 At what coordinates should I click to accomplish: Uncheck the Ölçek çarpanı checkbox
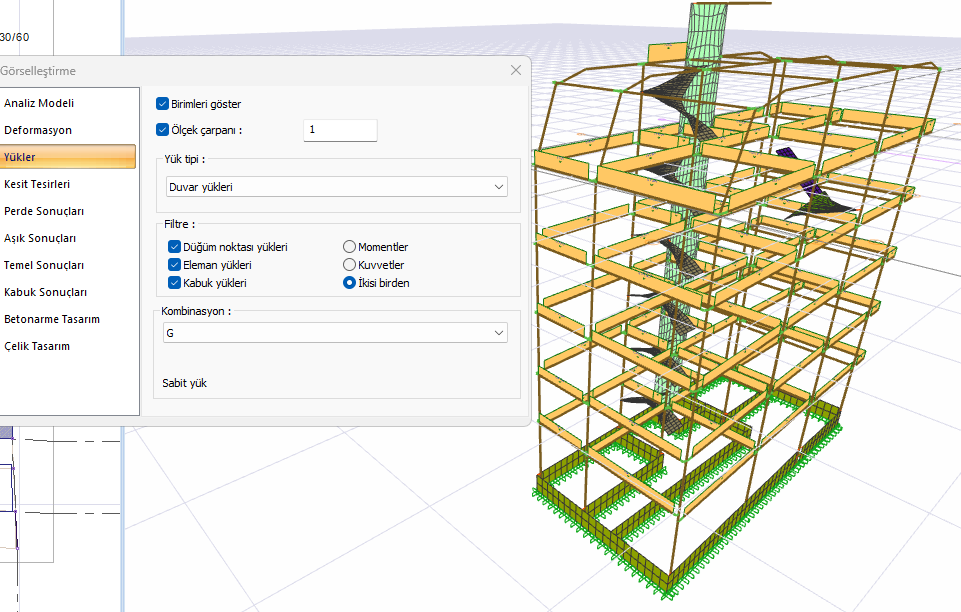(163, 129)
